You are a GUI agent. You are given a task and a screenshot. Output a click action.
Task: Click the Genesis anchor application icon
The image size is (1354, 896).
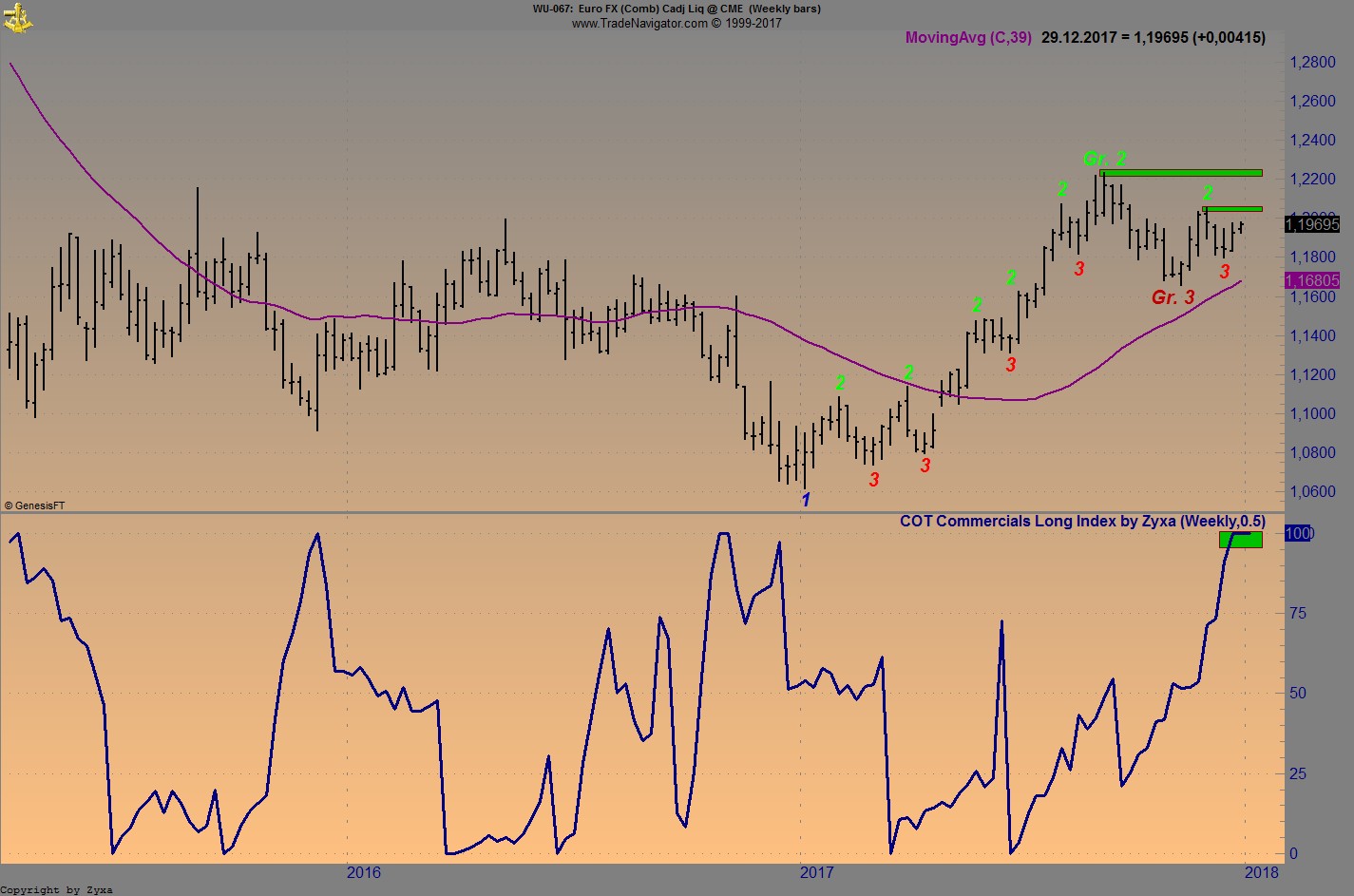(19, 17)
